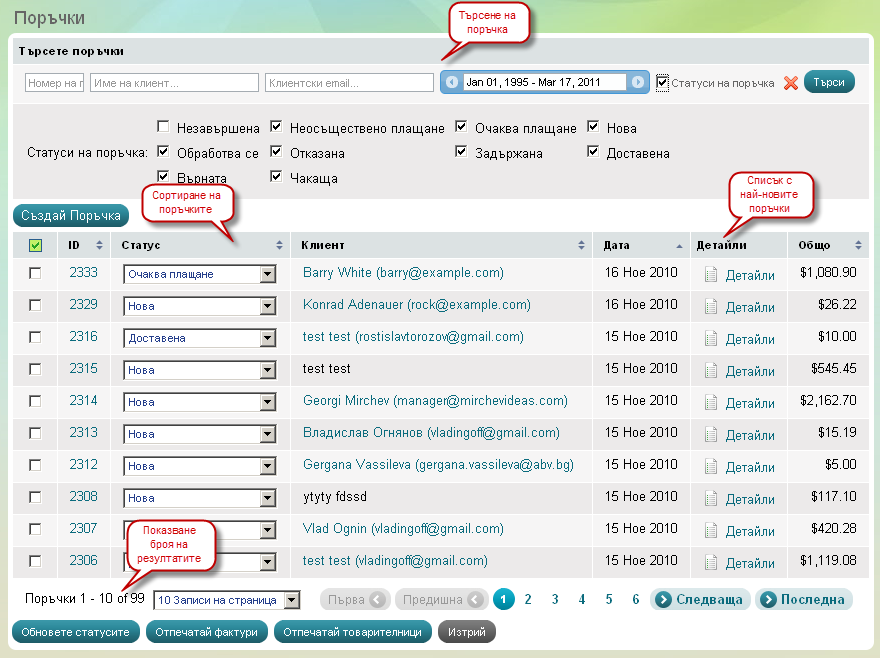Click next date range arrow icon

click(x=638, y=82)
